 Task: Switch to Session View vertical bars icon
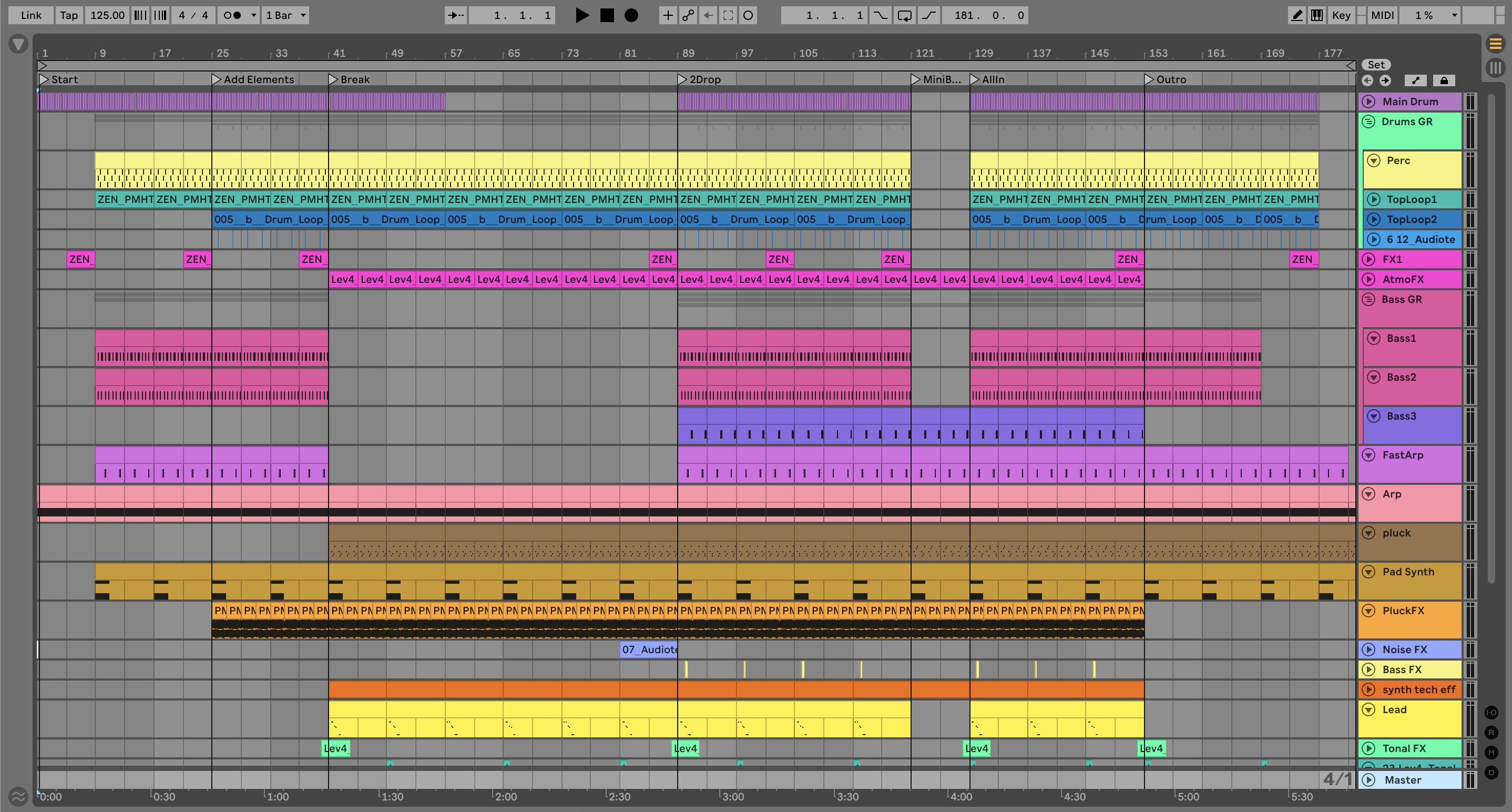click(1495, 67)
